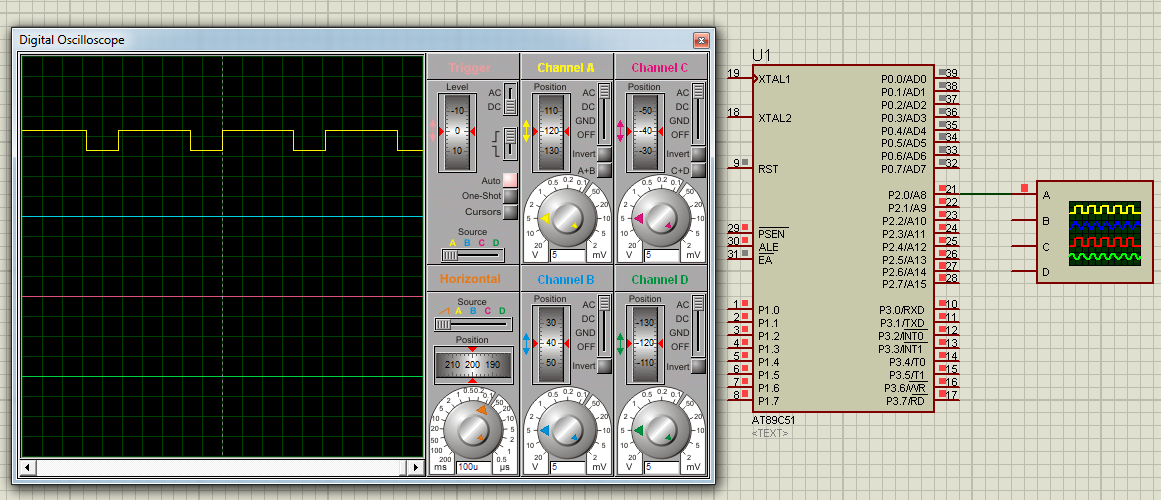
Task: Click the ALE pin label
Action: 768,247
